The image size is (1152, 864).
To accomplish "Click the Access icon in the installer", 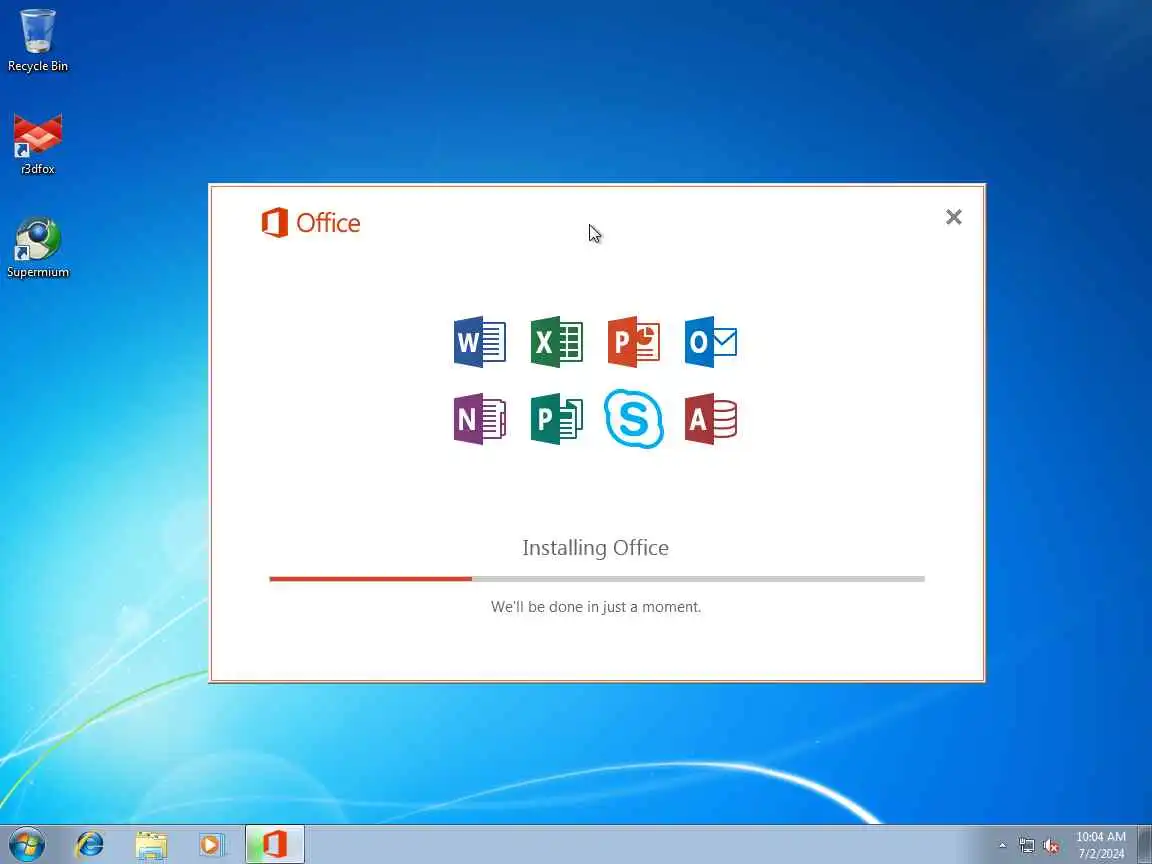I will tap(710, 419).
